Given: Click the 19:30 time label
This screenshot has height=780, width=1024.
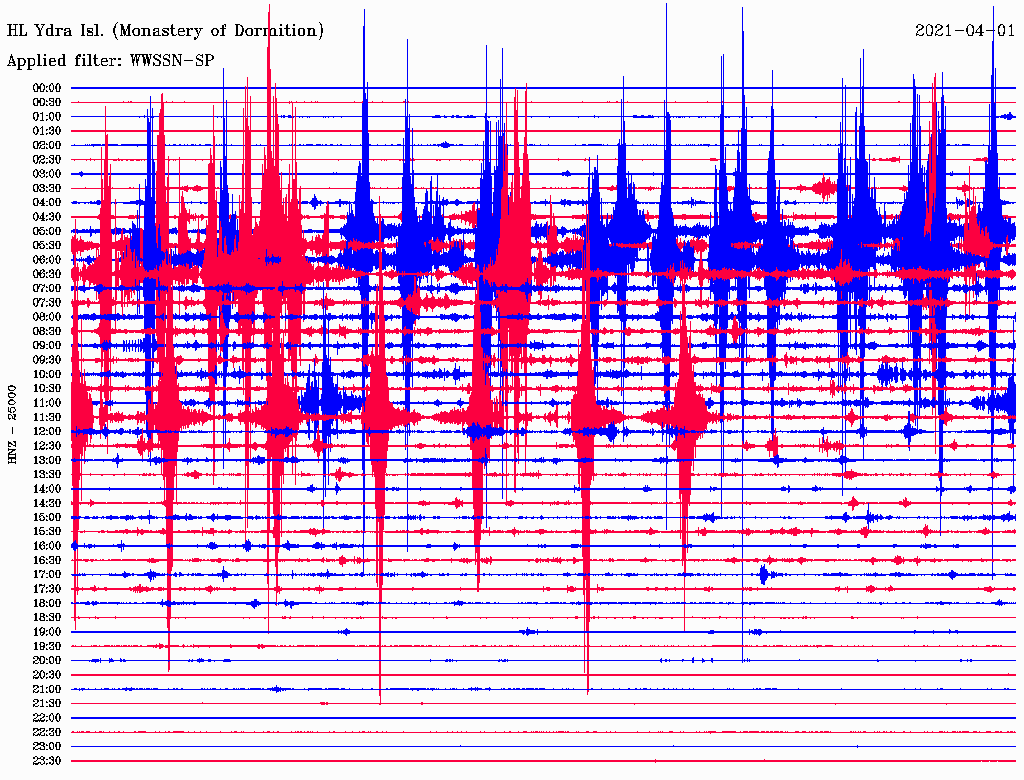Looking at the screenshot, I should pyautogui.click(x=47, y=647).
